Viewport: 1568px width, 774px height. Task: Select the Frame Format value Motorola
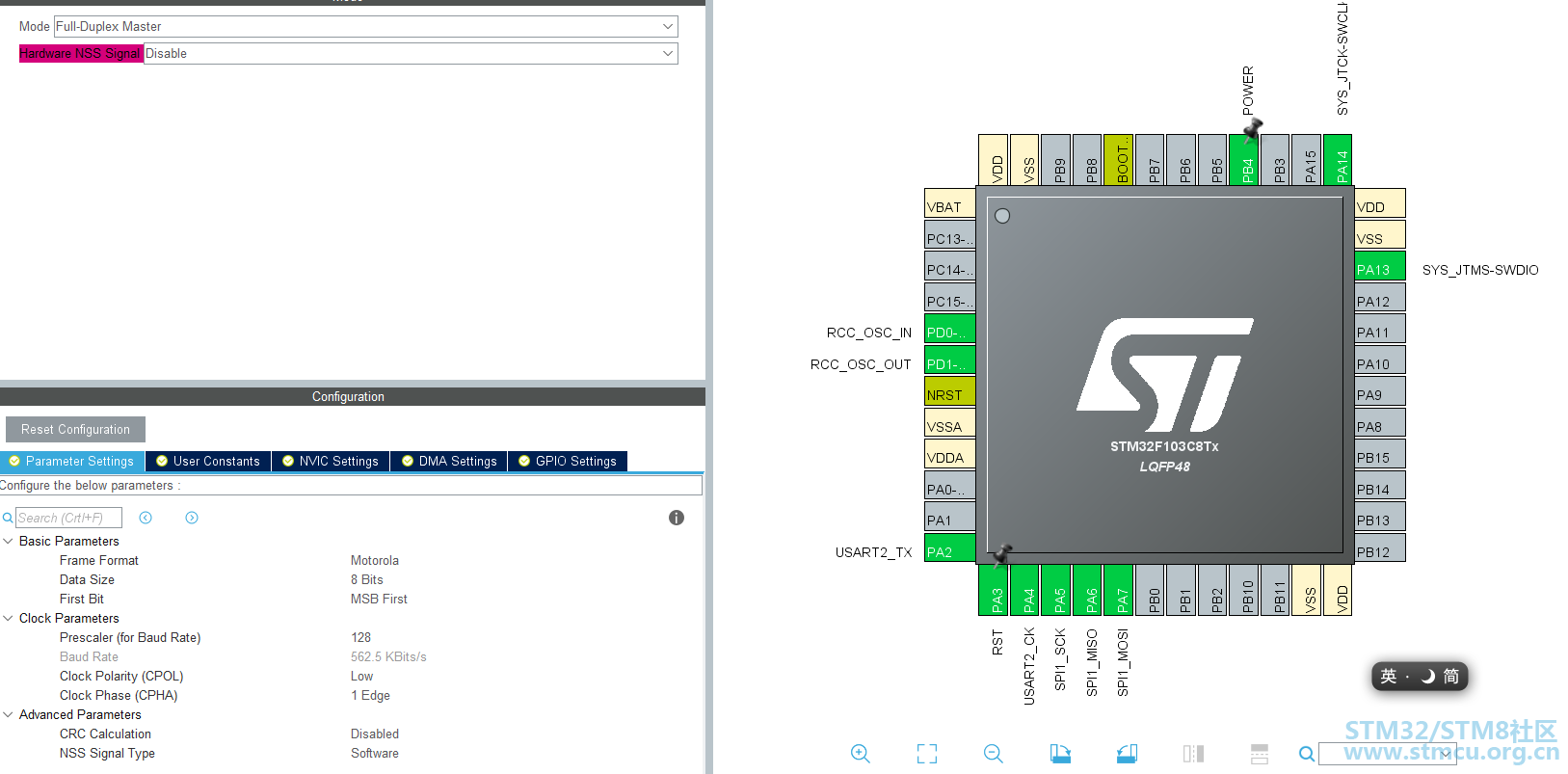(375, 560)
